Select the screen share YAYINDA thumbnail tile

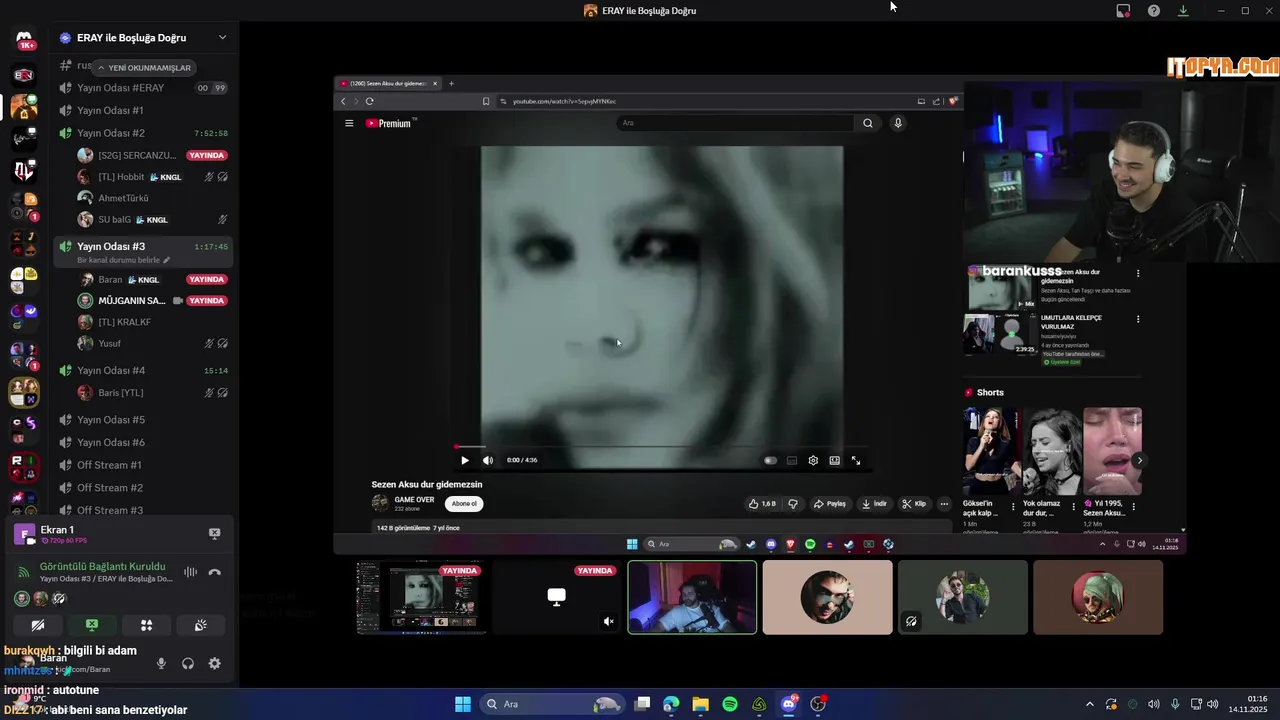tap(422, 597)
